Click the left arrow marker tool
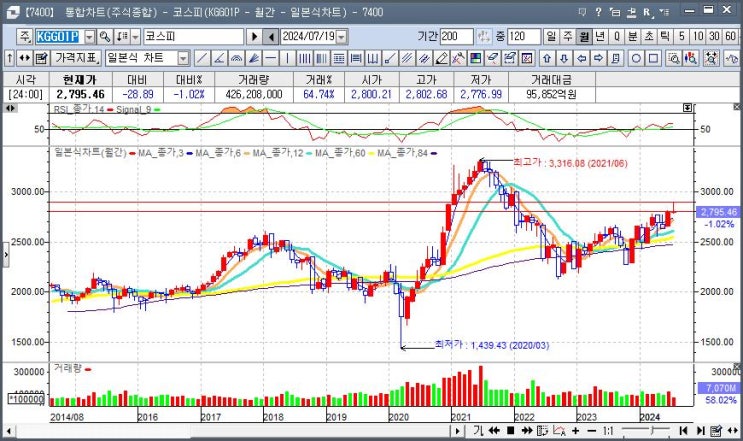The width and height of the screenshot is (743, 441). (581, 58)
